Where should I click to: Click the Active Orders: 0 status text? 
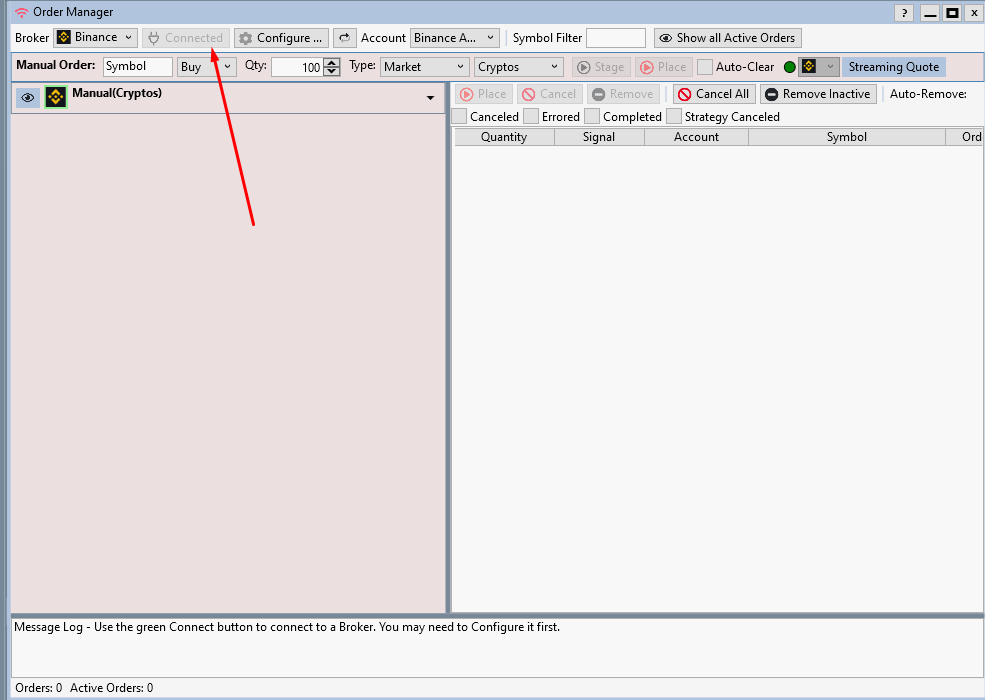tap(111, 688)
